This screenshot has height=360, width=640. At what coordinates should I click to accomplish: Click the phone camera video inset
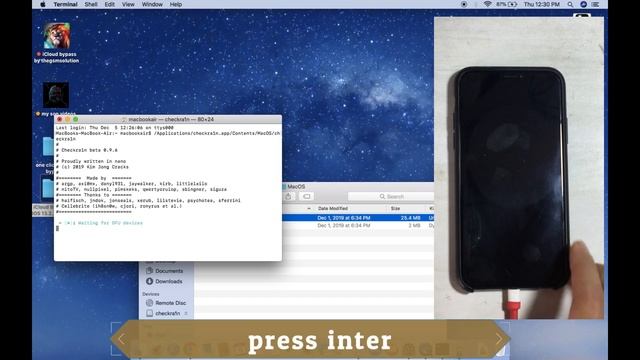coord(519,168)
